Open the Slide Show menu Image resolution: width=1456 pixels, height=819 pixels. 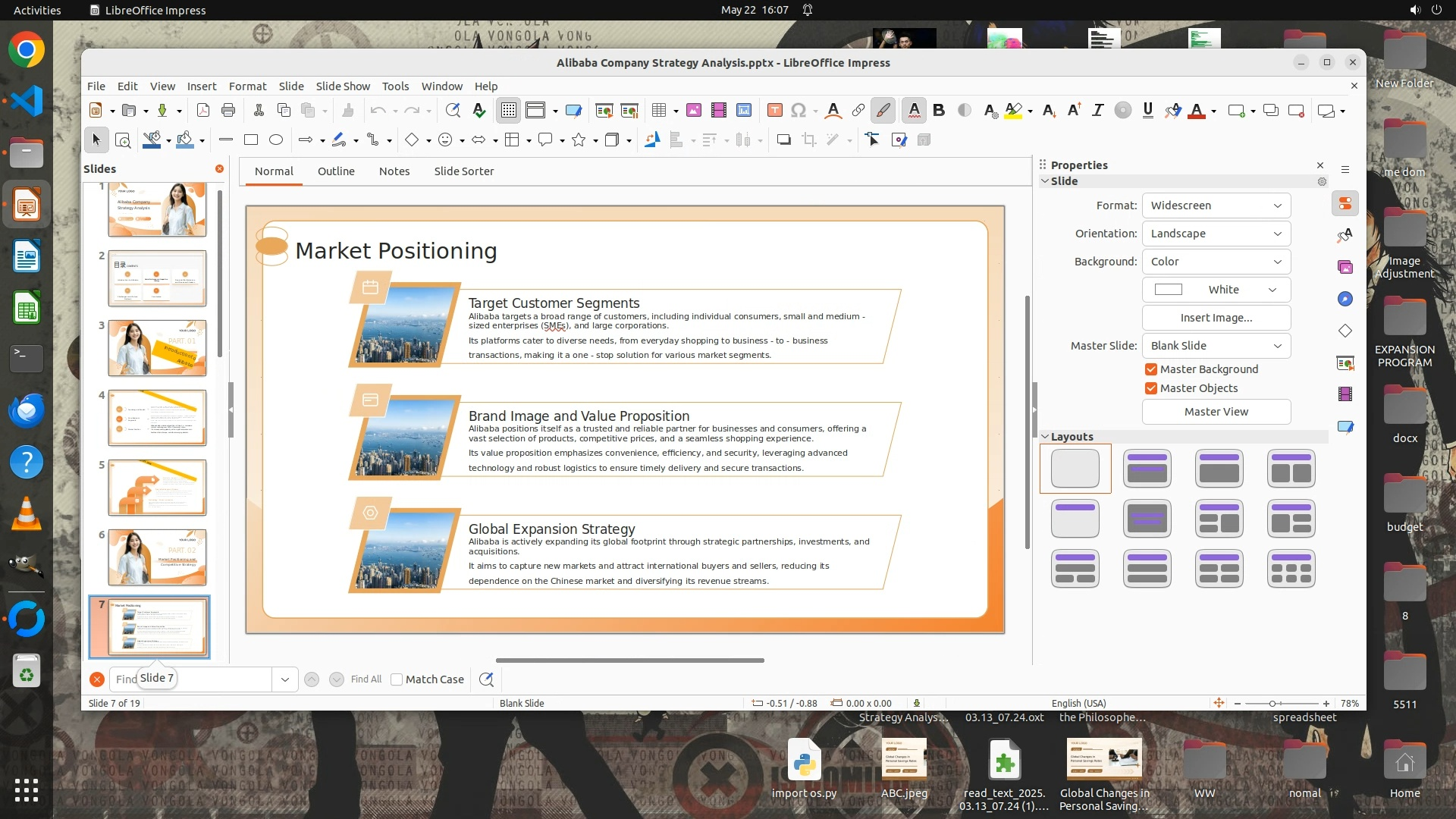[x=343, y=86]
